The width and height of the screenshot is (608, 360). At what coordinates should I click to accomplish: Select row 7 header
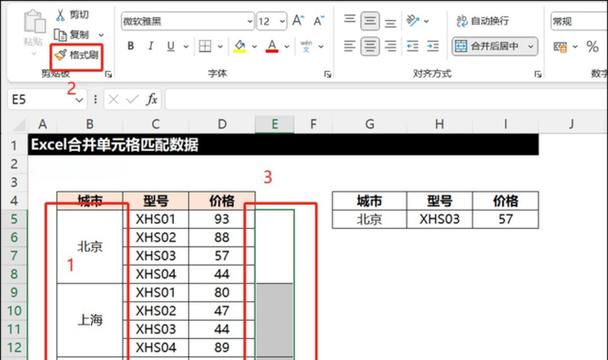click(x=14, y=256)
